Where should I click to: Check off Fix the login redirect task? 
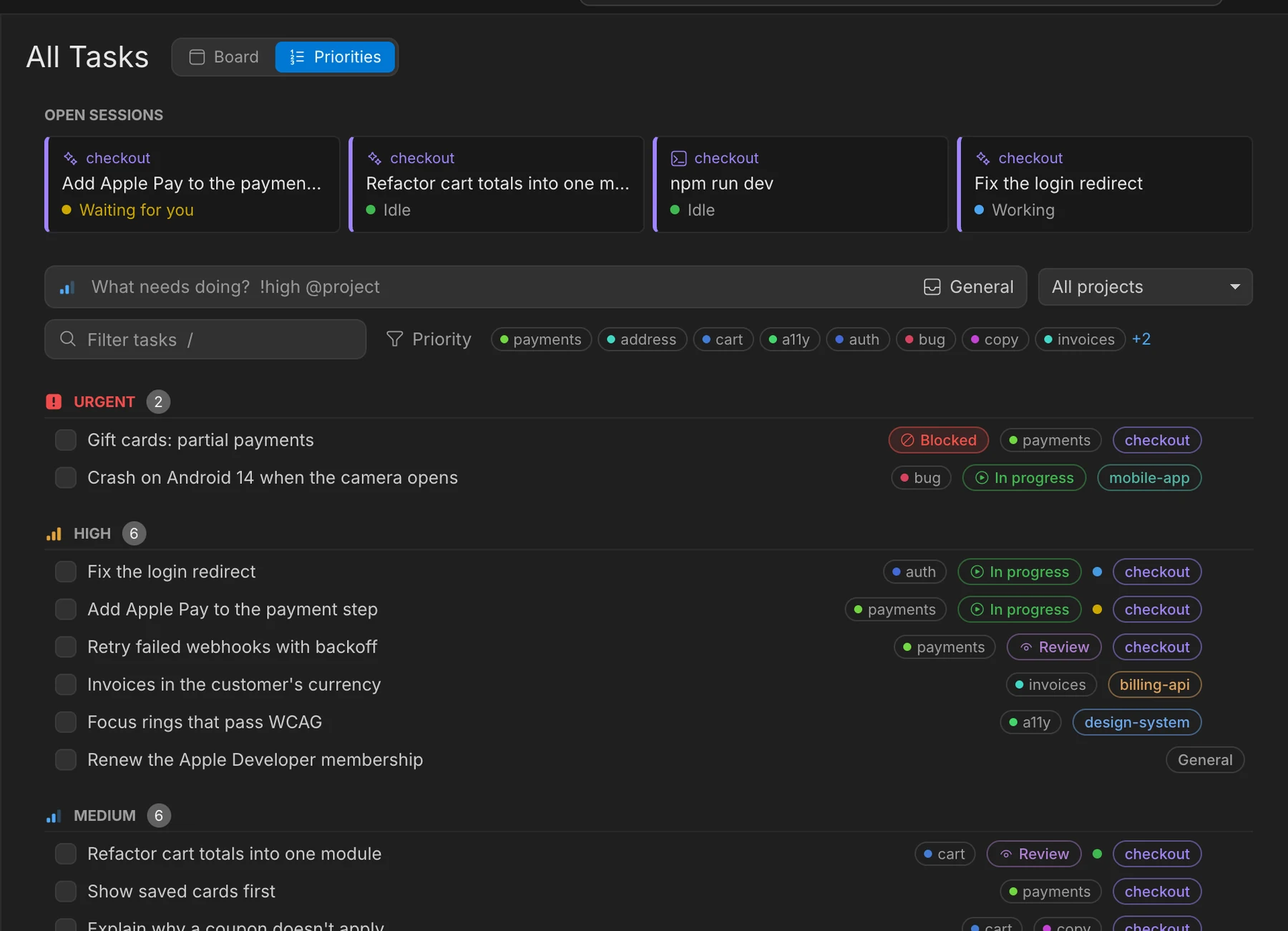click(x=66, y=572)
